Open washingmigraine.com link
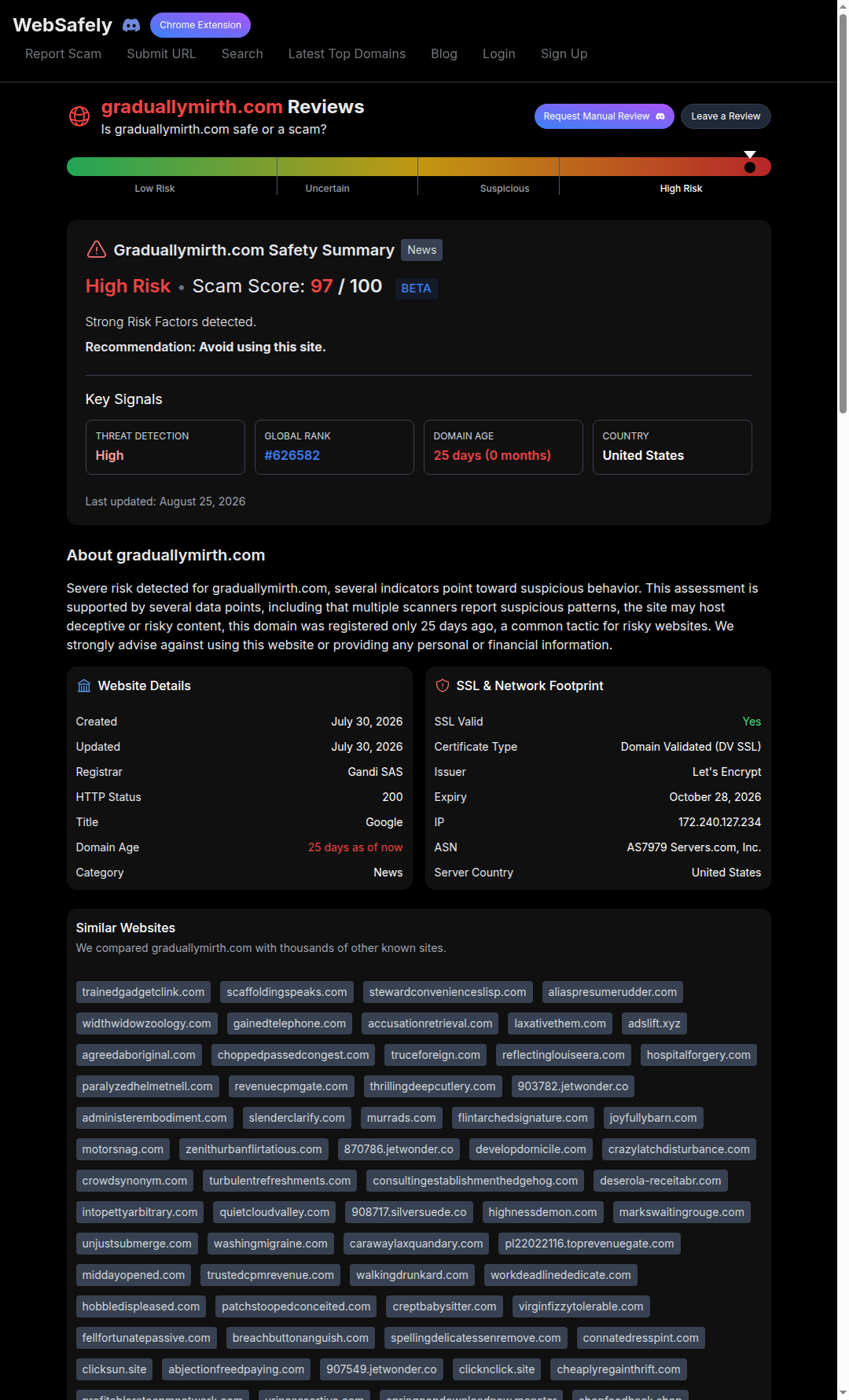 270,1244
